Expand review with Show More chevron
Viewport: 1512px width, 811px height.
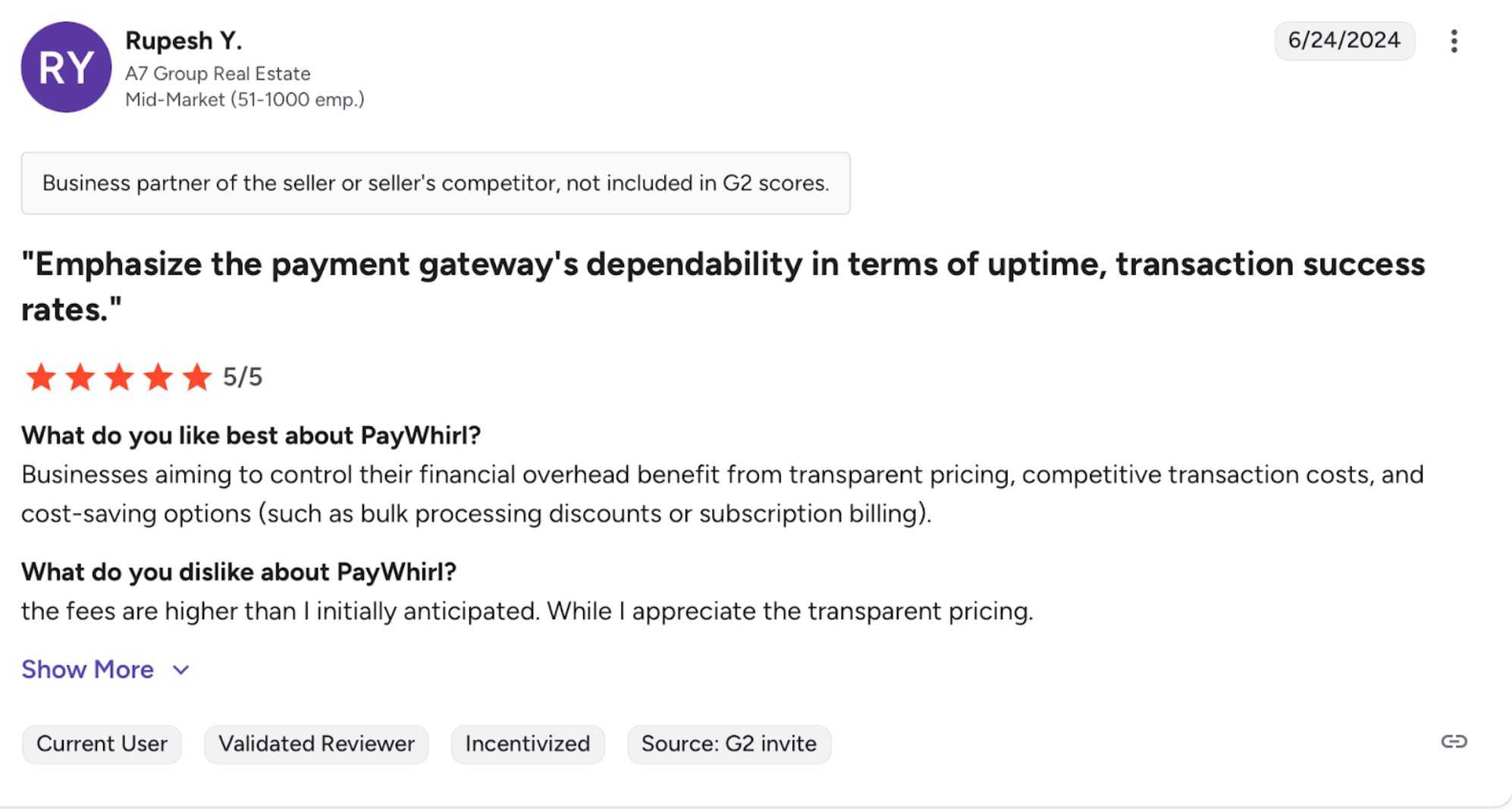[181, 670]
